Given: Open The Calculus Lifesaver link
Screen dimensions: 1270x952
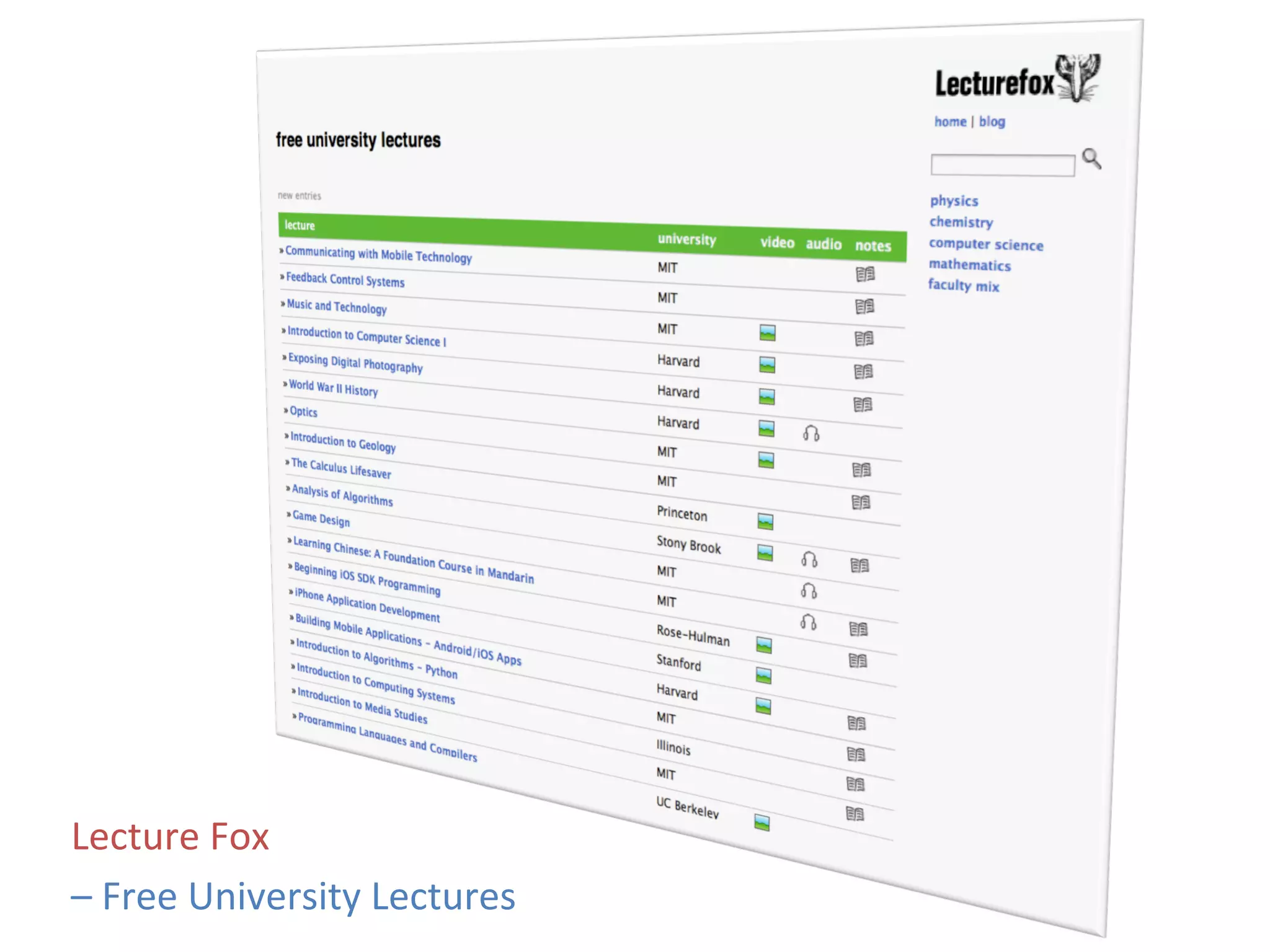Looking at the screenshot, I should [x=341, y=468].
